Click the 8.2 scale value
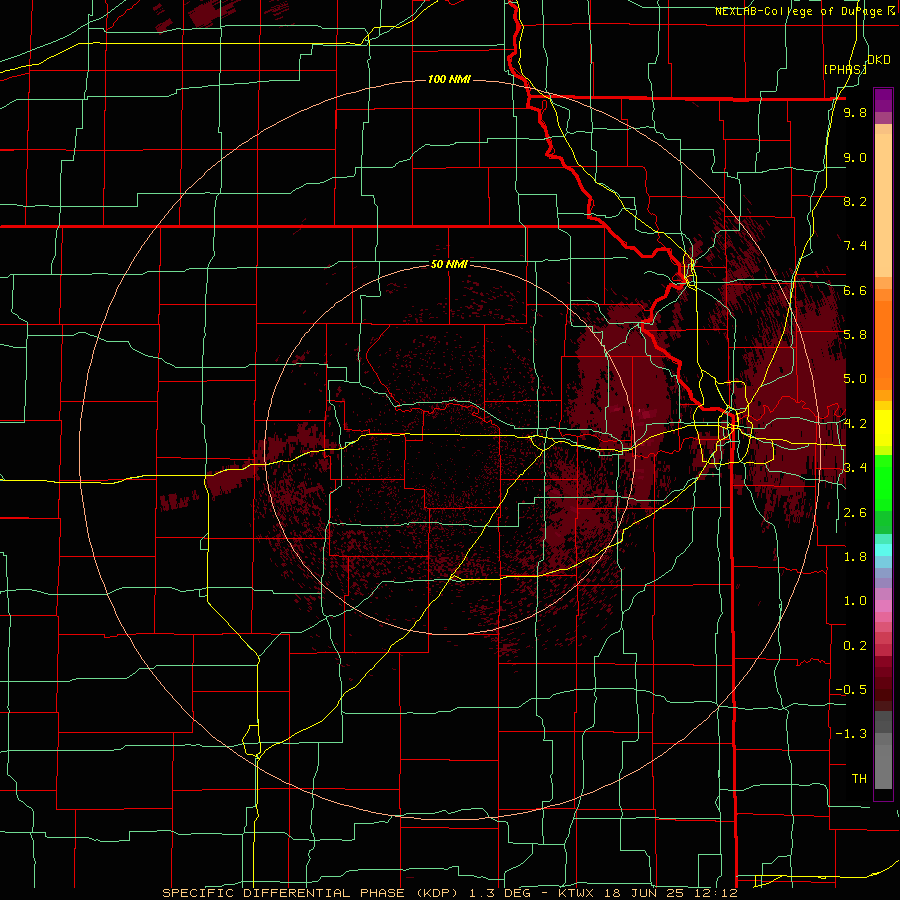 (x=855, y=201)
